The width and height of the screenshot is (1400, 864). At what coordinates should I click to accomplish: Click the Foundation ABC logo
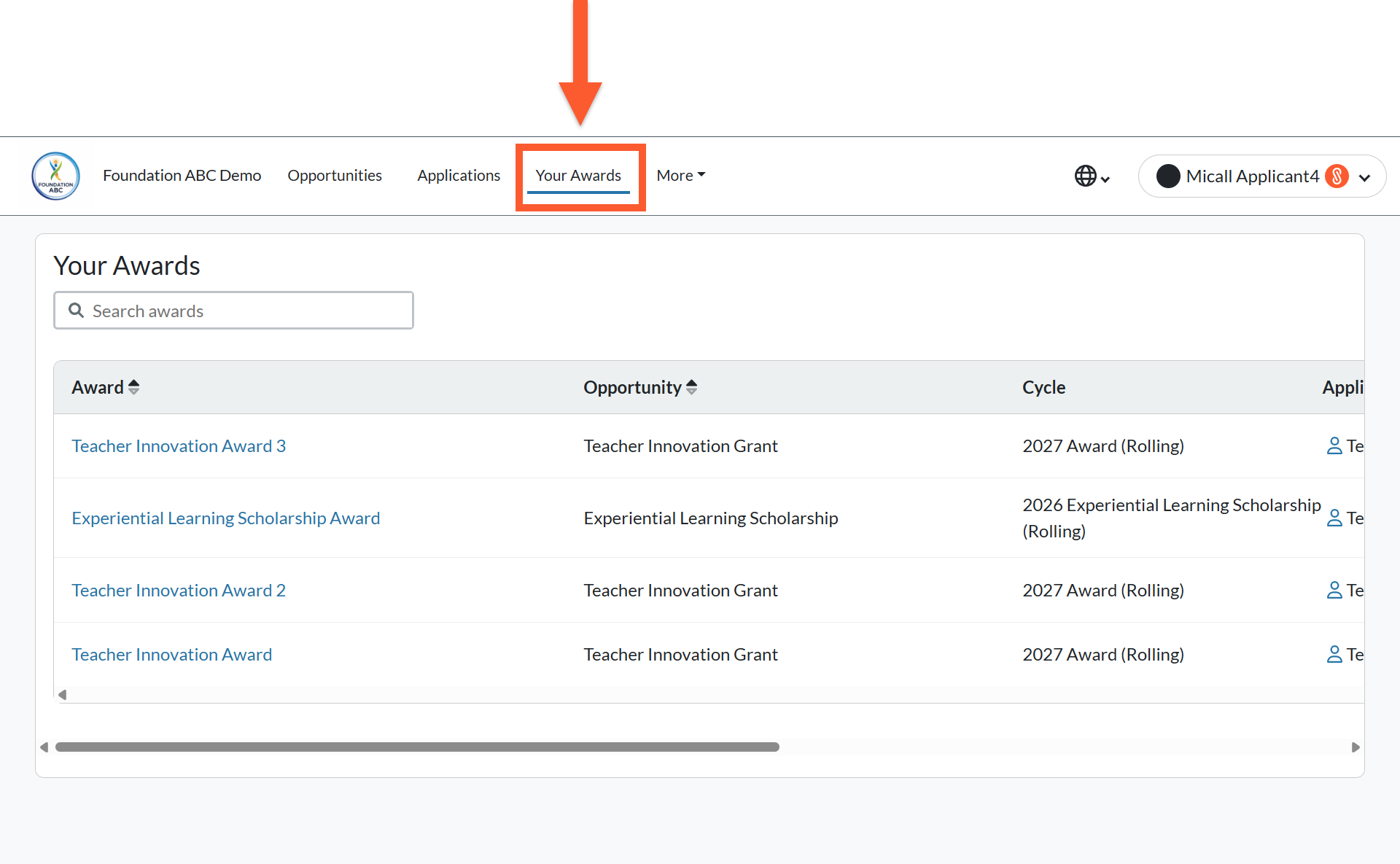pos(55,176)
